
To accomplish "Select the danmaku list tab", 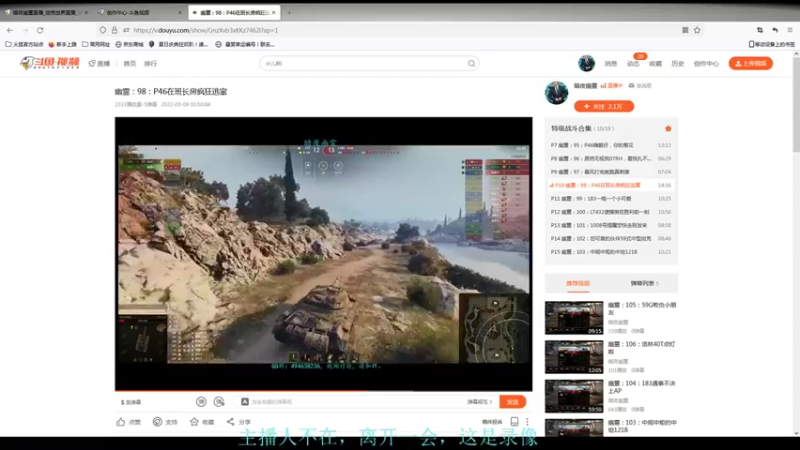I will (644, 283).
